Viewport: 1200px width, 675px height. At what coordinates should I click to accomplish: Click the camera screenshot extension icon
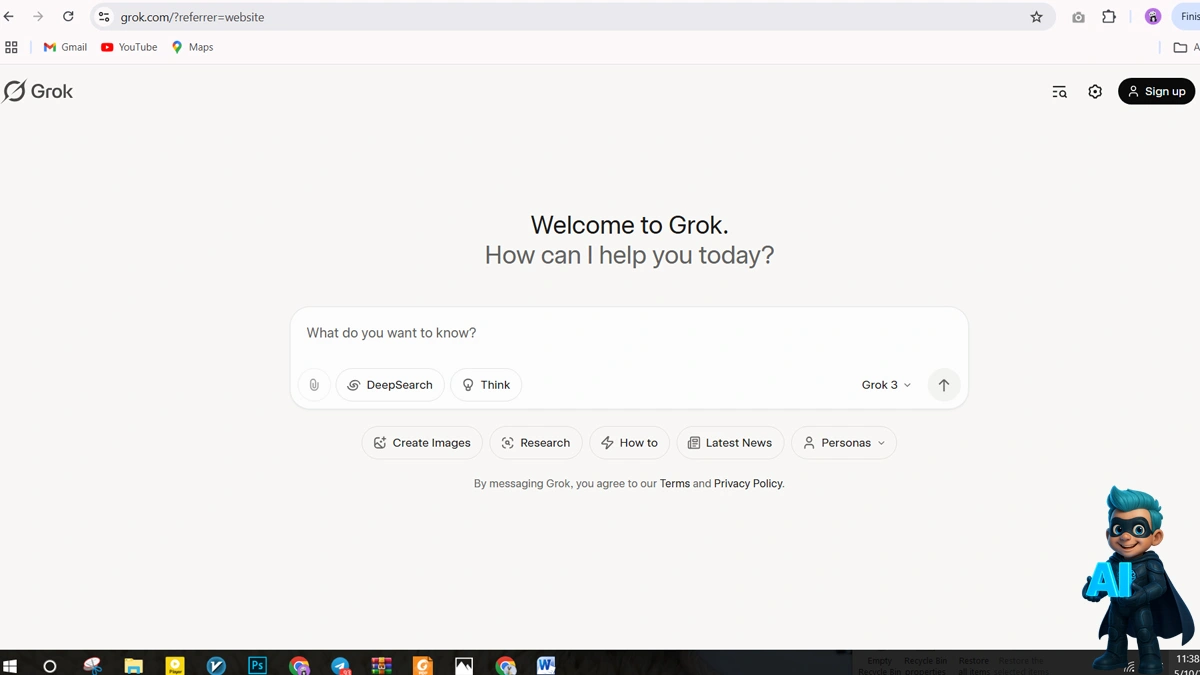pos(1078,17)
